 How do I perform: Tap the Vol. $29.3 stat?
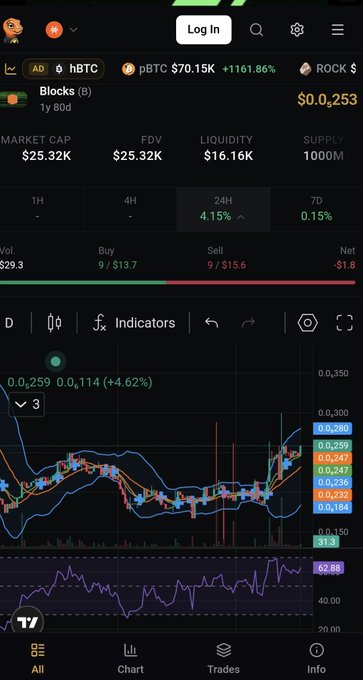coord(11,258)
